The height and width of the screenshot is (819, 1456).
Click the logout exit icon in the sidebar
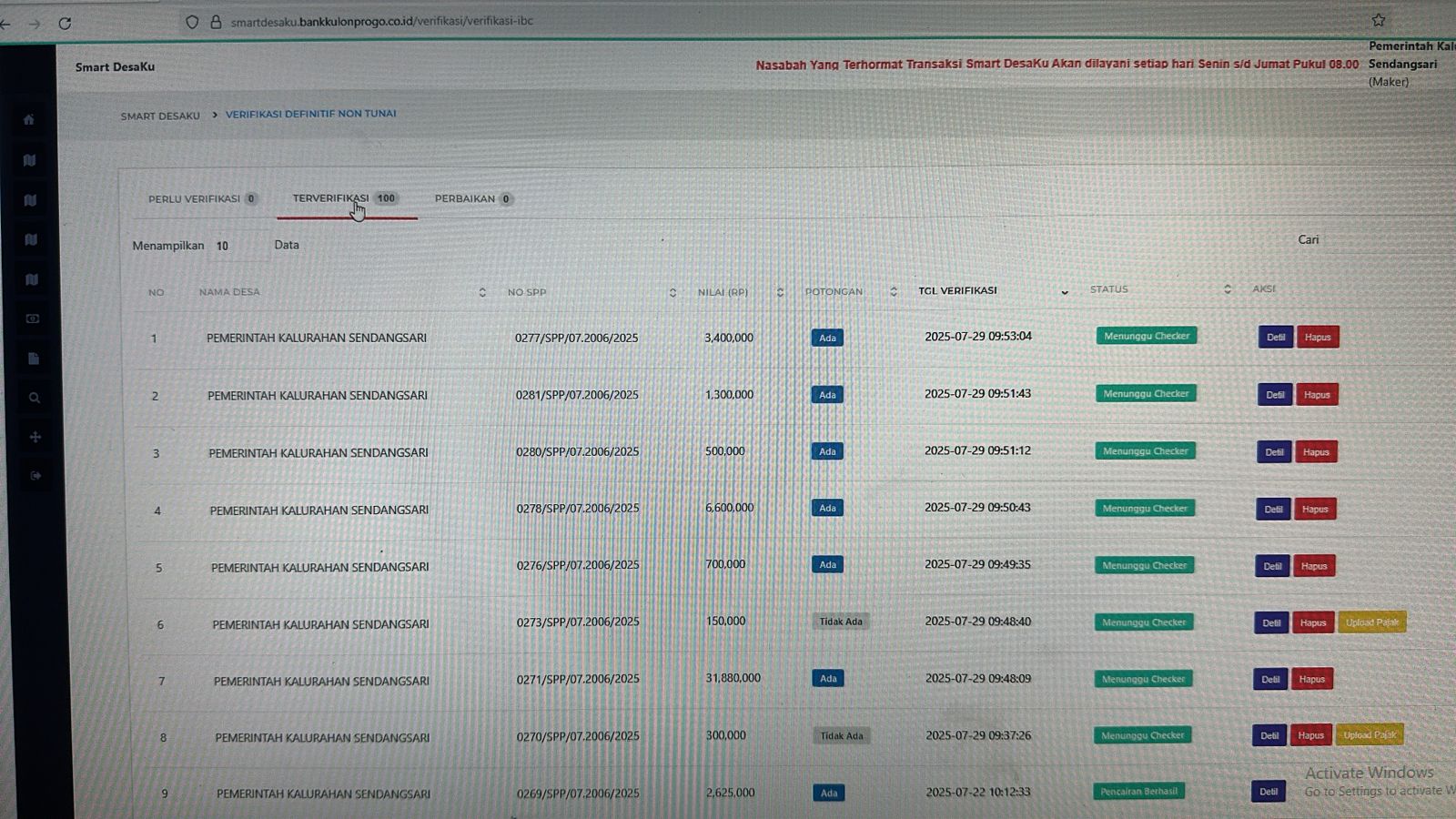point(35,476)
